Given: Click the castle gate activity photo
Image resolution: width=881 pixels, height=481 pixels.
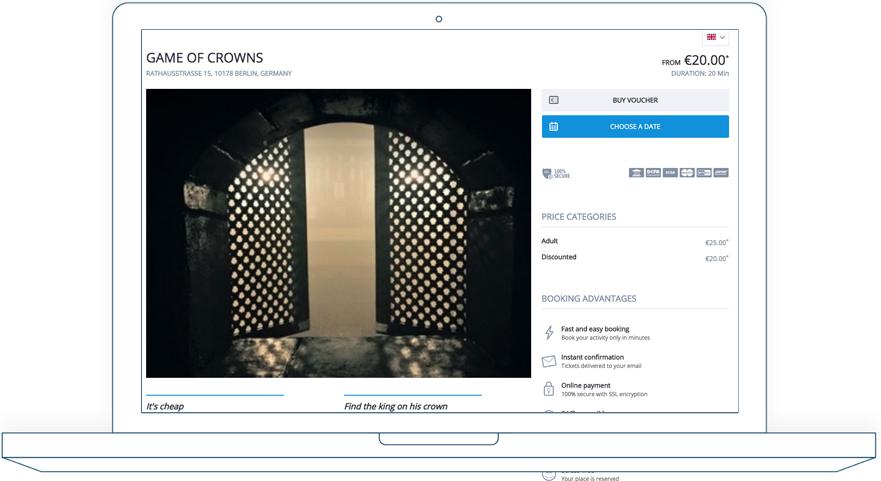Looking at the screenshot, I should tap(338, 233).
